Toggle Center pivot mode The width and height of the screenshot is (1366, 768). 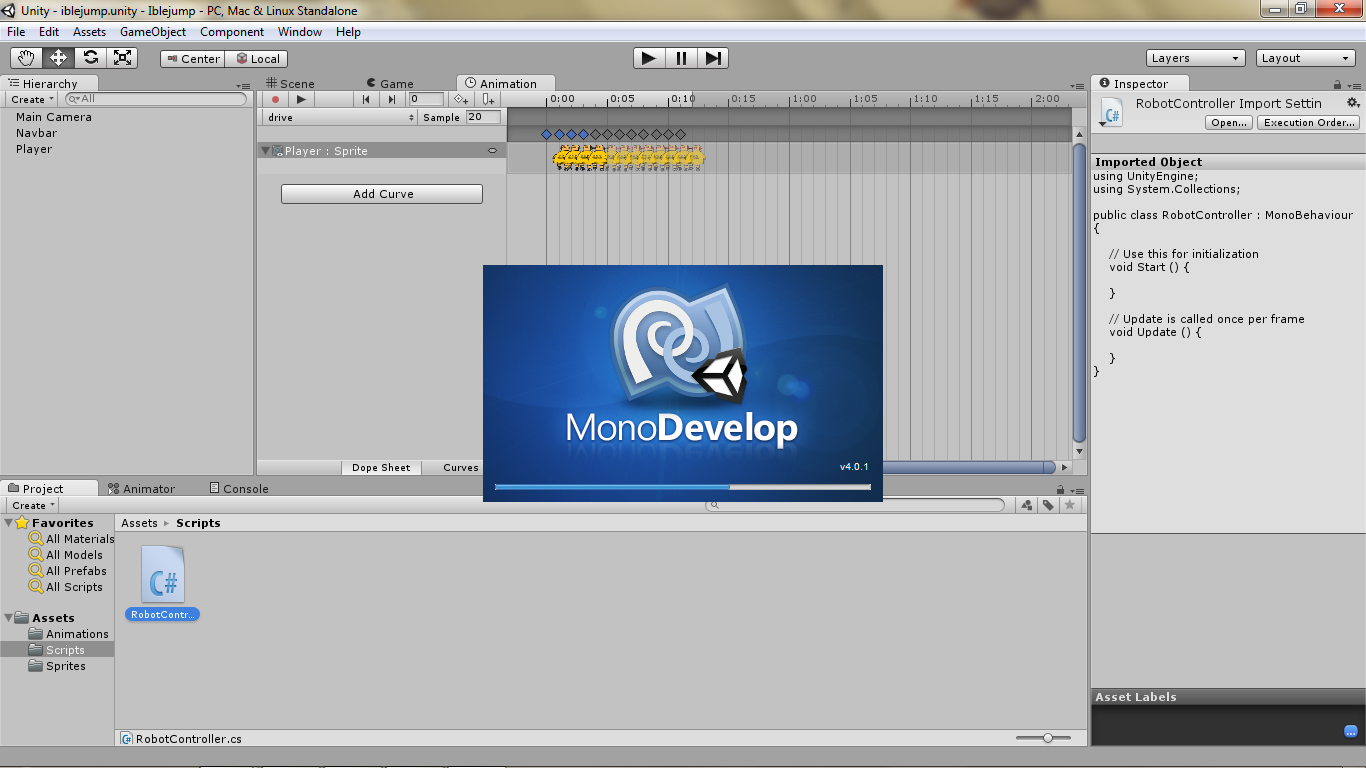192,58
